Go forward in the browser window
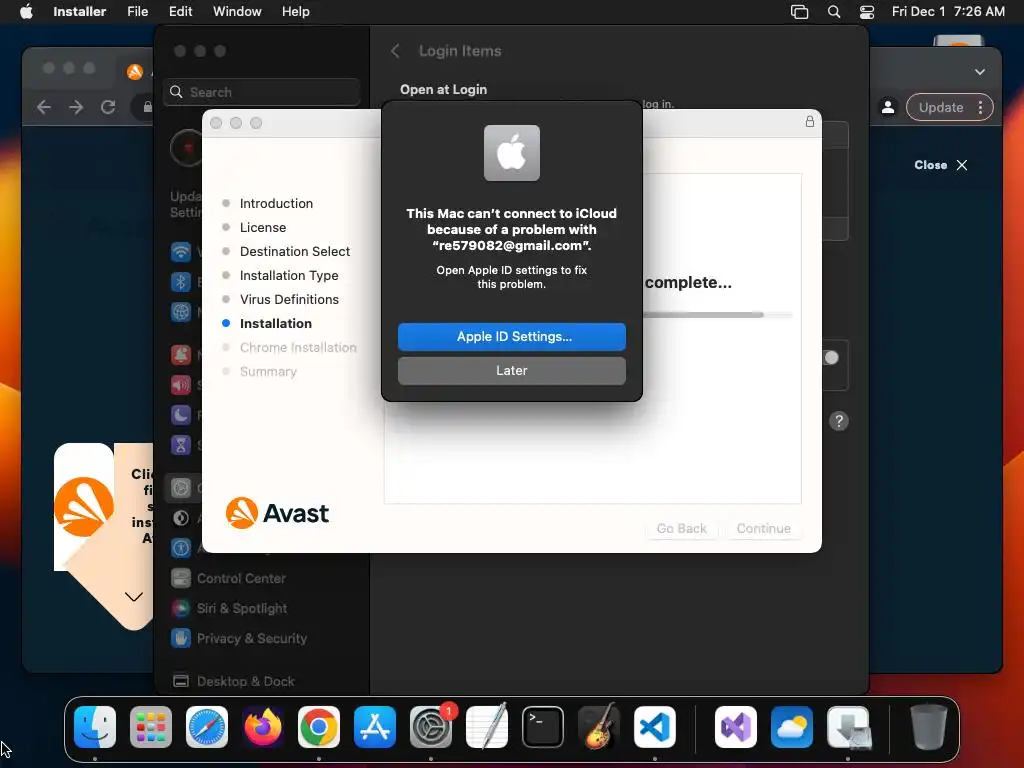Screen dimensions: 1024x768 pyautogui.click(x=76, y=107)
